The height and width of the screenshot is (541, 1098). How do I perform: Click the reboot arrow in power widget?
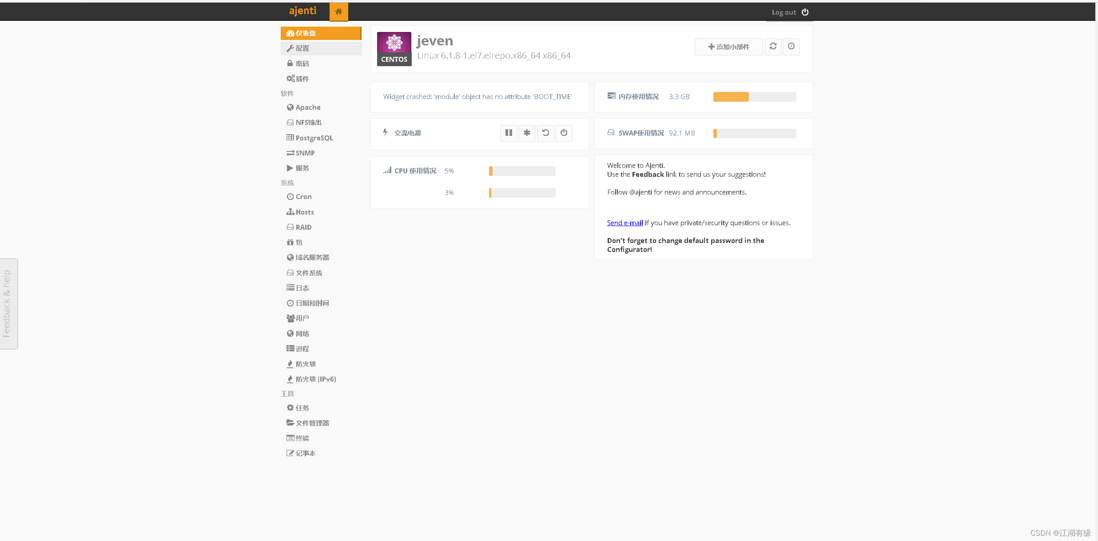tap(545, 133)
